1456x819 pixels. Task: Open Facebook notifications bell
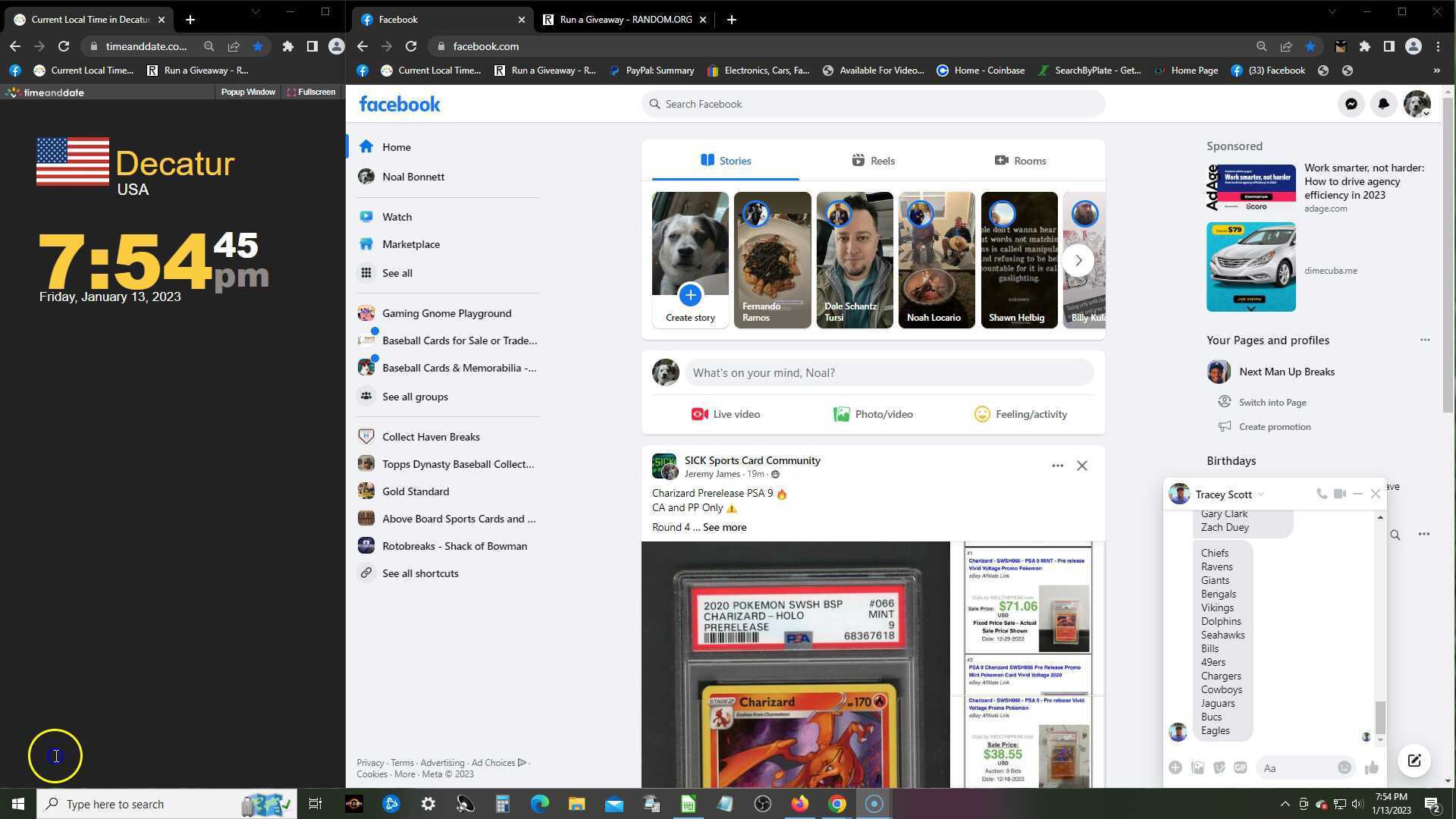point(1383,104)
